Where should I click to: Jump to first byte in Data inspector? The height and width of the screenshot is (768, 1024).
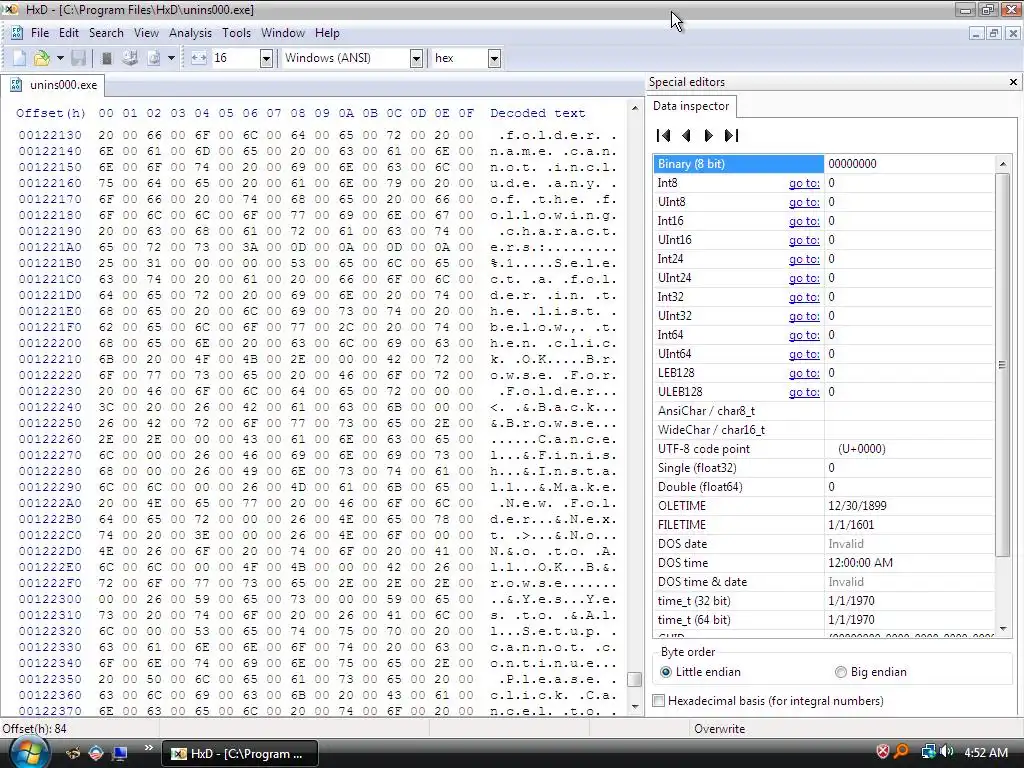[x=663, y=135]
